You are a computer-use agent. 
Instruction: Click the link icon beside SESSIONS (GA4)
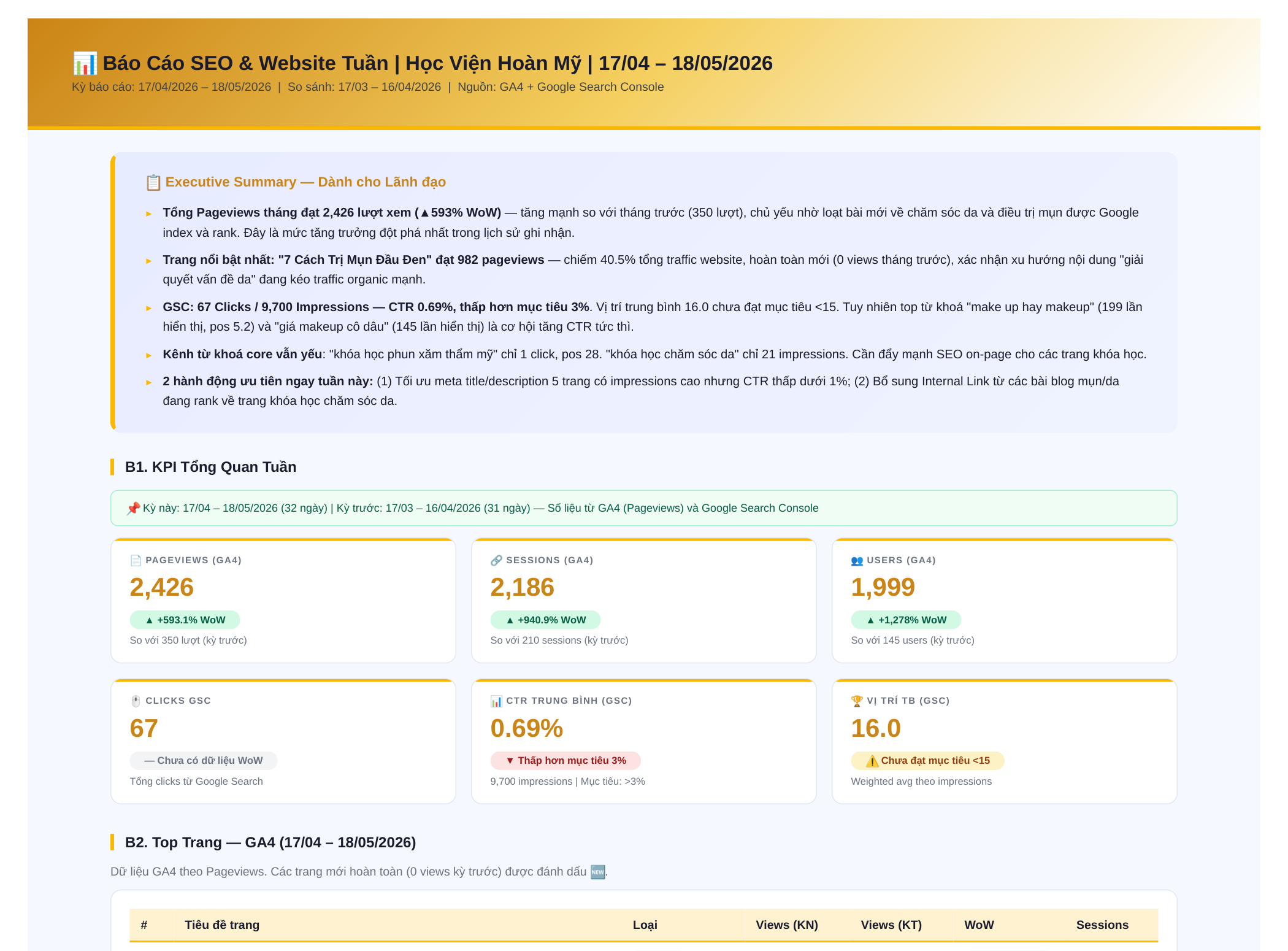tap(496, 560)
